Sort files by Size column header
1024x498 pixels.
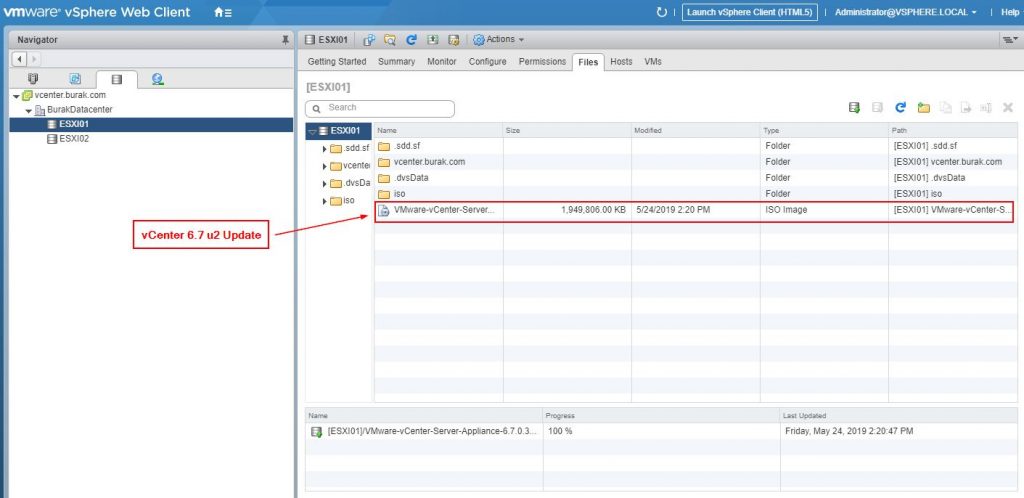567,131
